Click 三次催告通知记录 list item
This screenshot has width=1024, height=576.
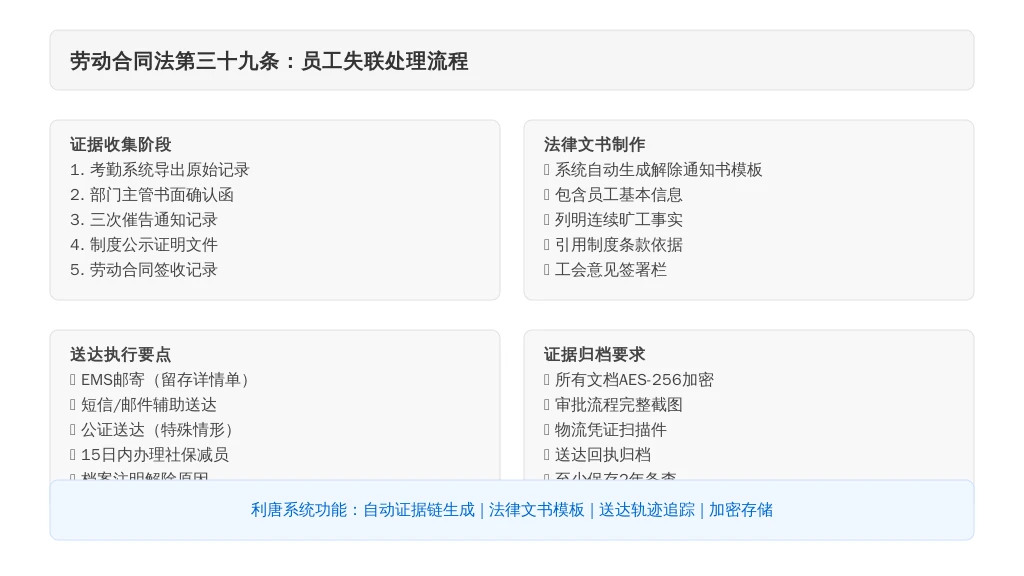click(x=144, y=219)
